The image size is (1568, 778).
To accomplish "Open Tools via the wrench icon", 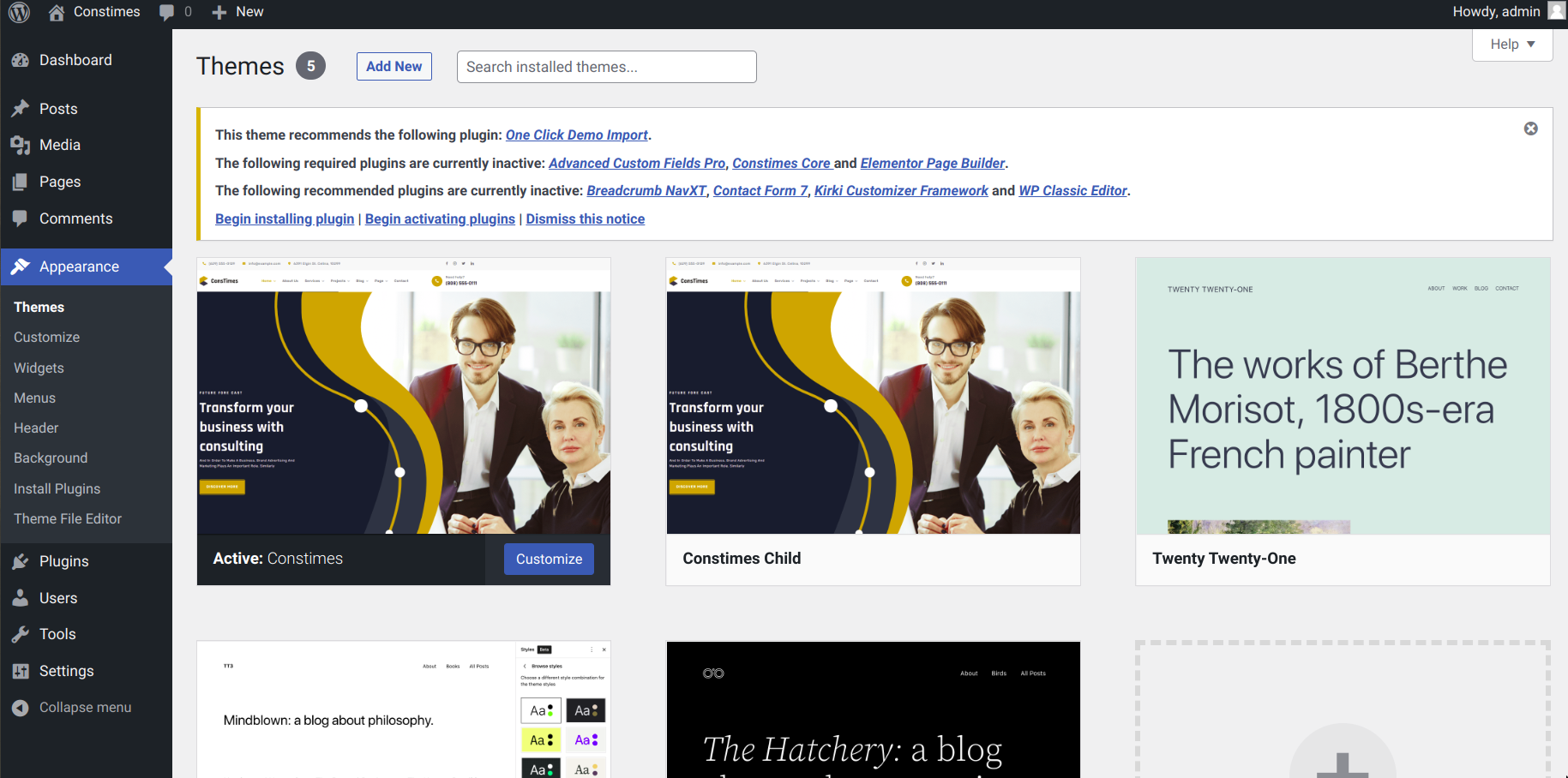I will pos(21,634).
